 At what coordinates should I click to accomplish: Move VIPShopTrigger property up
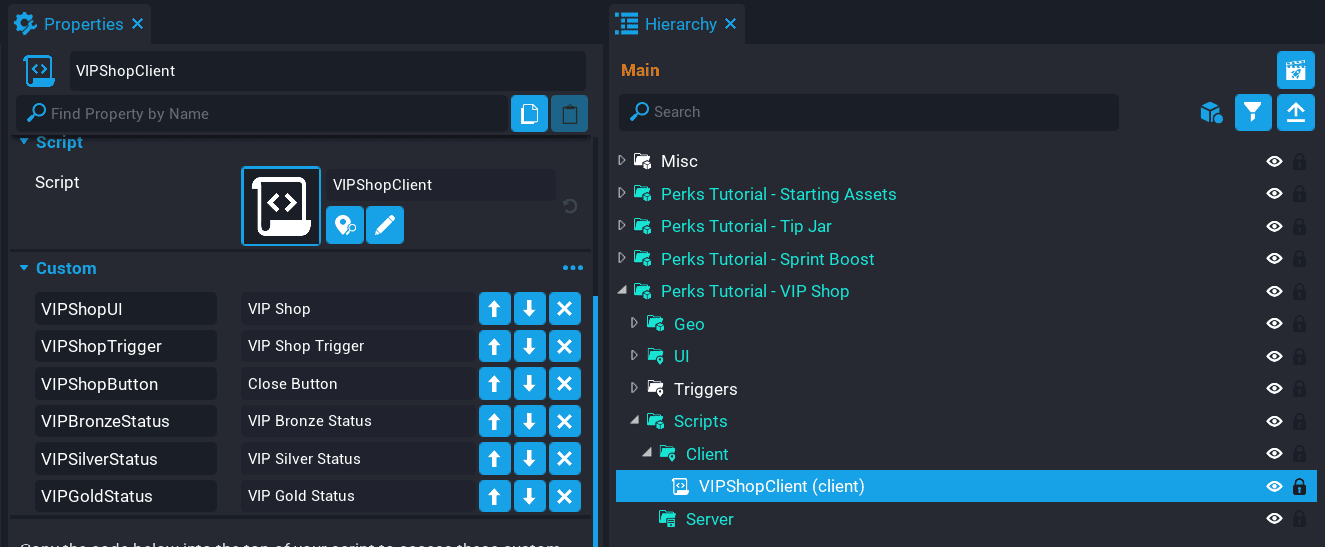click(494, 346)
